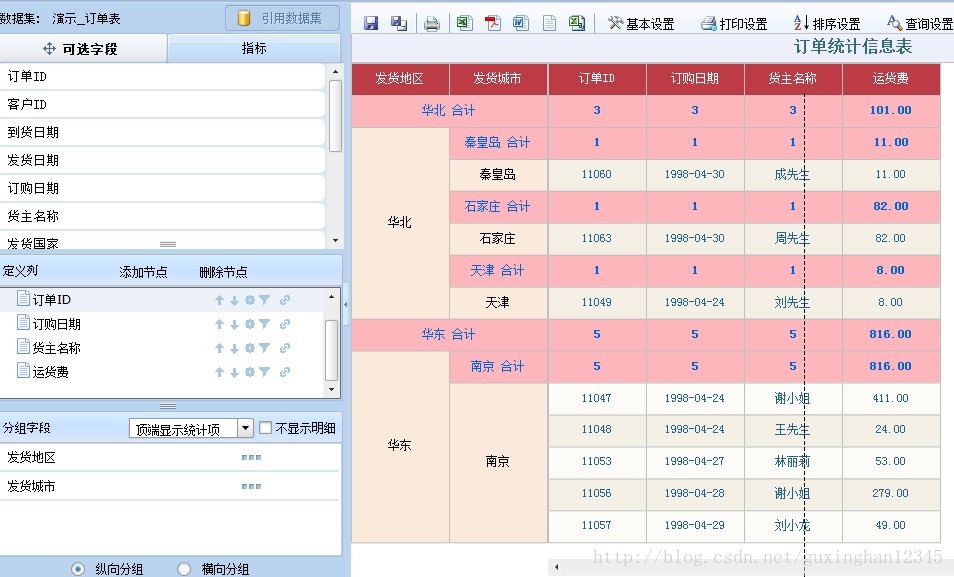Viewport: 954px width, 577px height.
Task: Click the Excel paged export icon
Action: 577,23
